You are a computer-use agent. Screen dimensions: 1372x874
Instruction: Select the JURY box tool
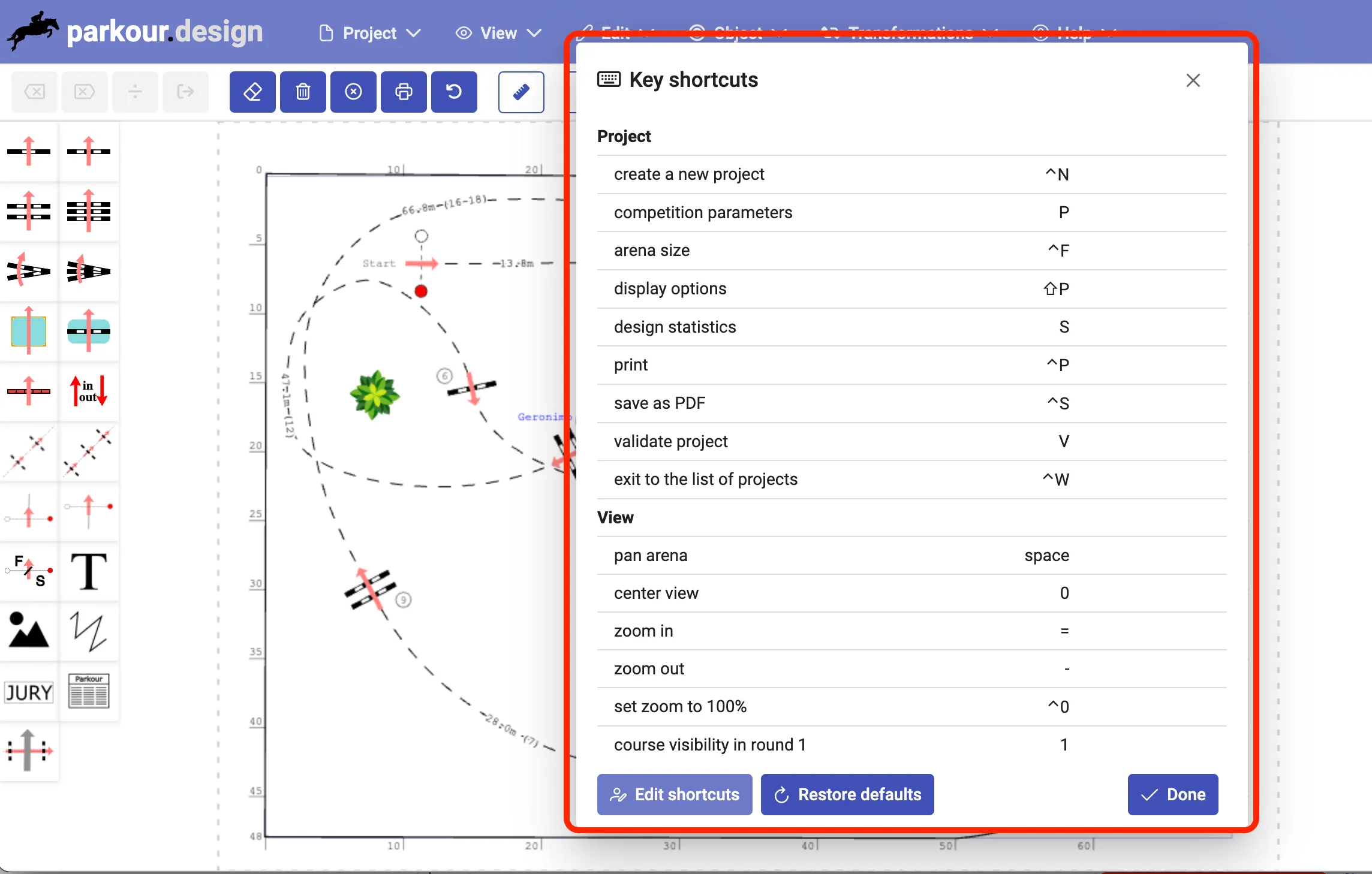(29, 692)
